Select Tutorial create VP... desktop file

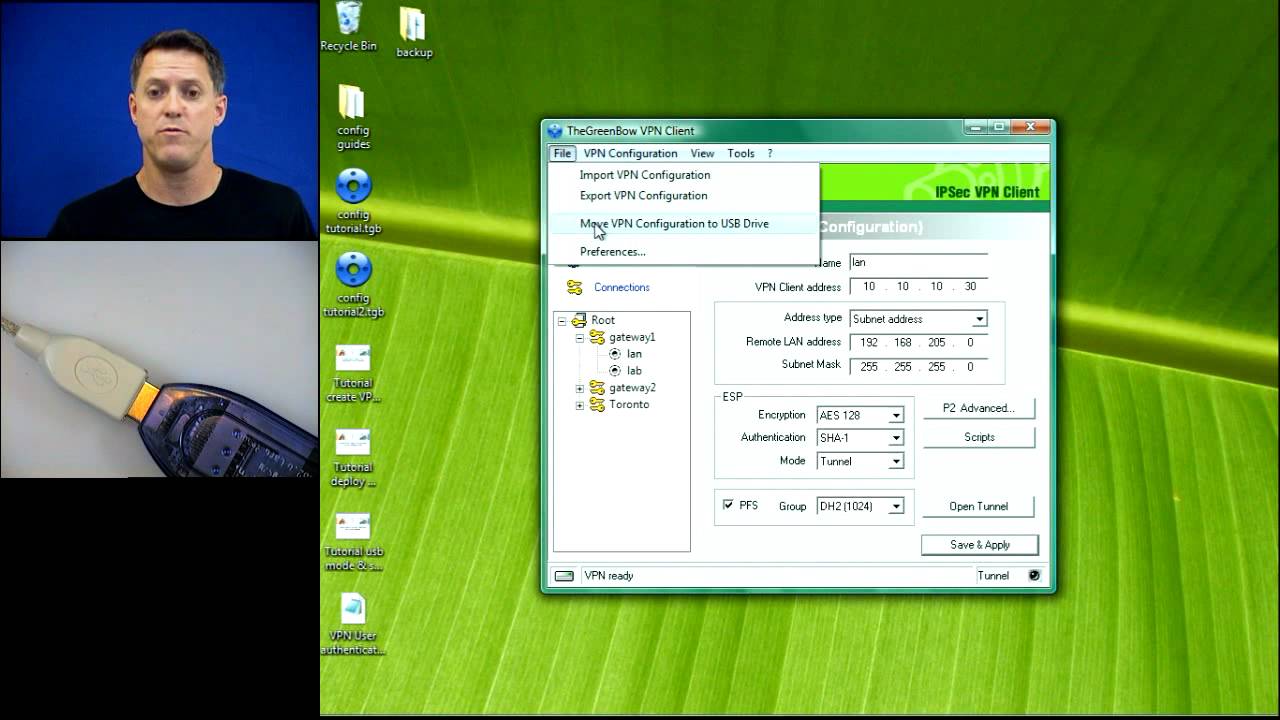[353, 373]
